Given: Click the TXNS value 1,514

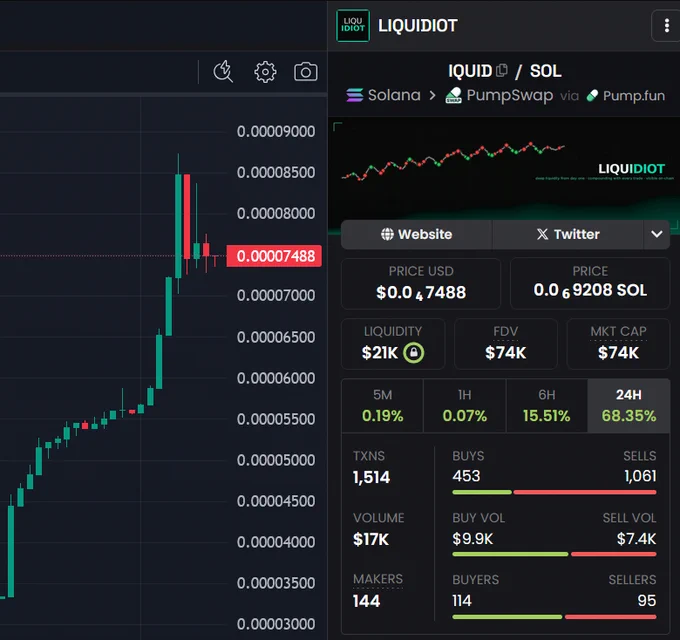Looking at the screenshot, I should tap(371, 477).
